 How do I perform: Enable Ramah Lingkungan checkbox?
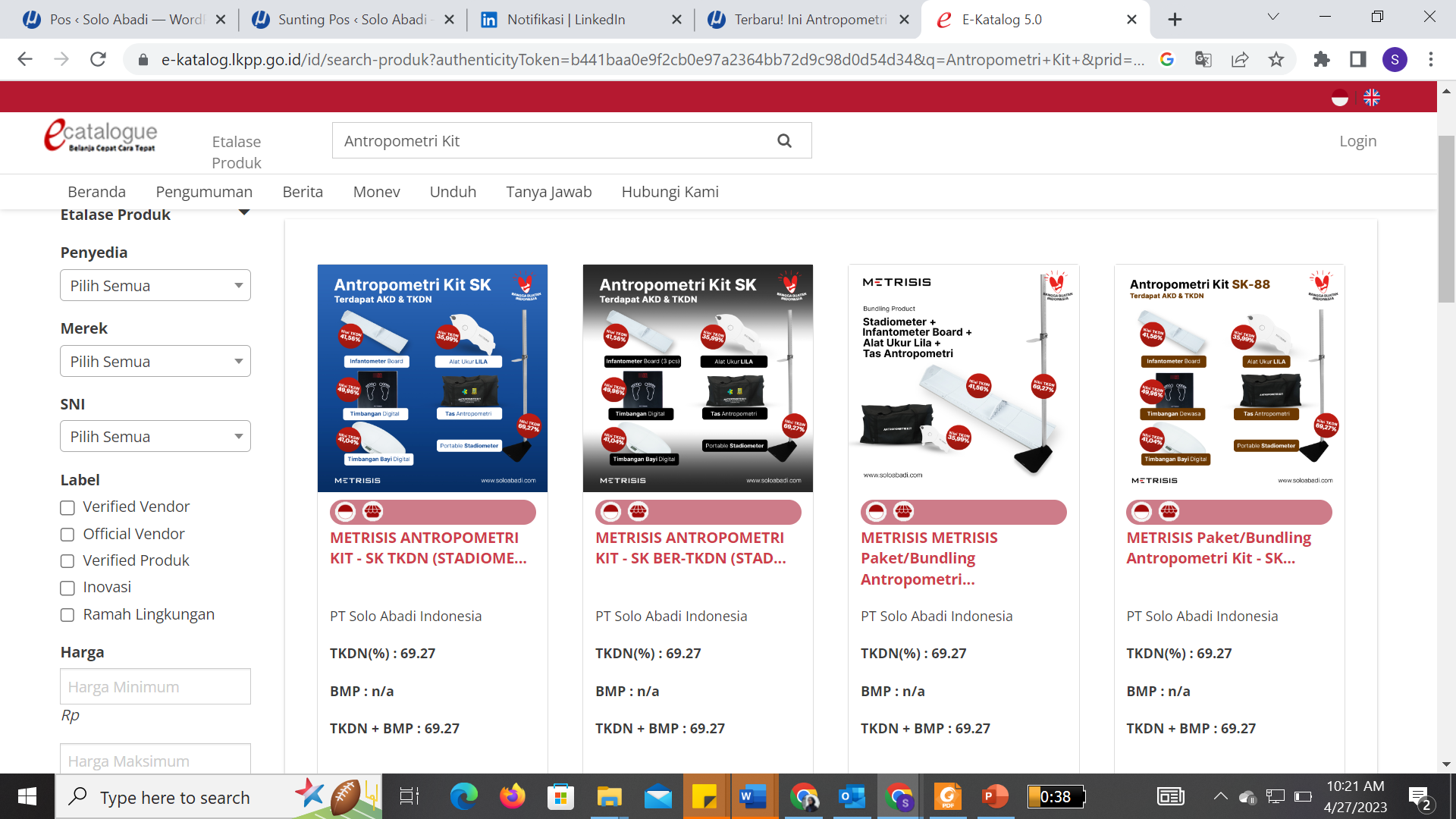click(x=67, y=615)
